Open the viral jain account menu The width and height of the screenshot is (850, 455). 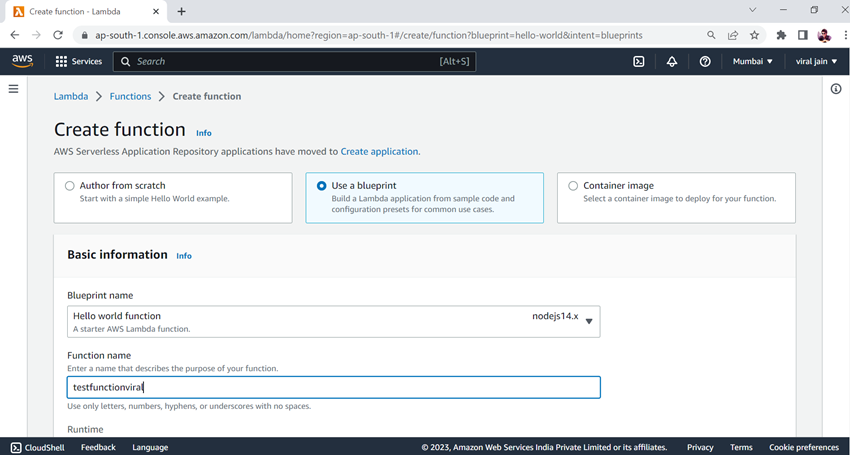[x=816, y=61]
